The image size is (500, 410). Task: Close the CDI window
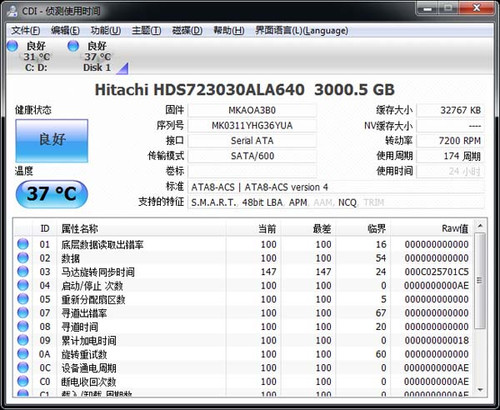[476, 8]
